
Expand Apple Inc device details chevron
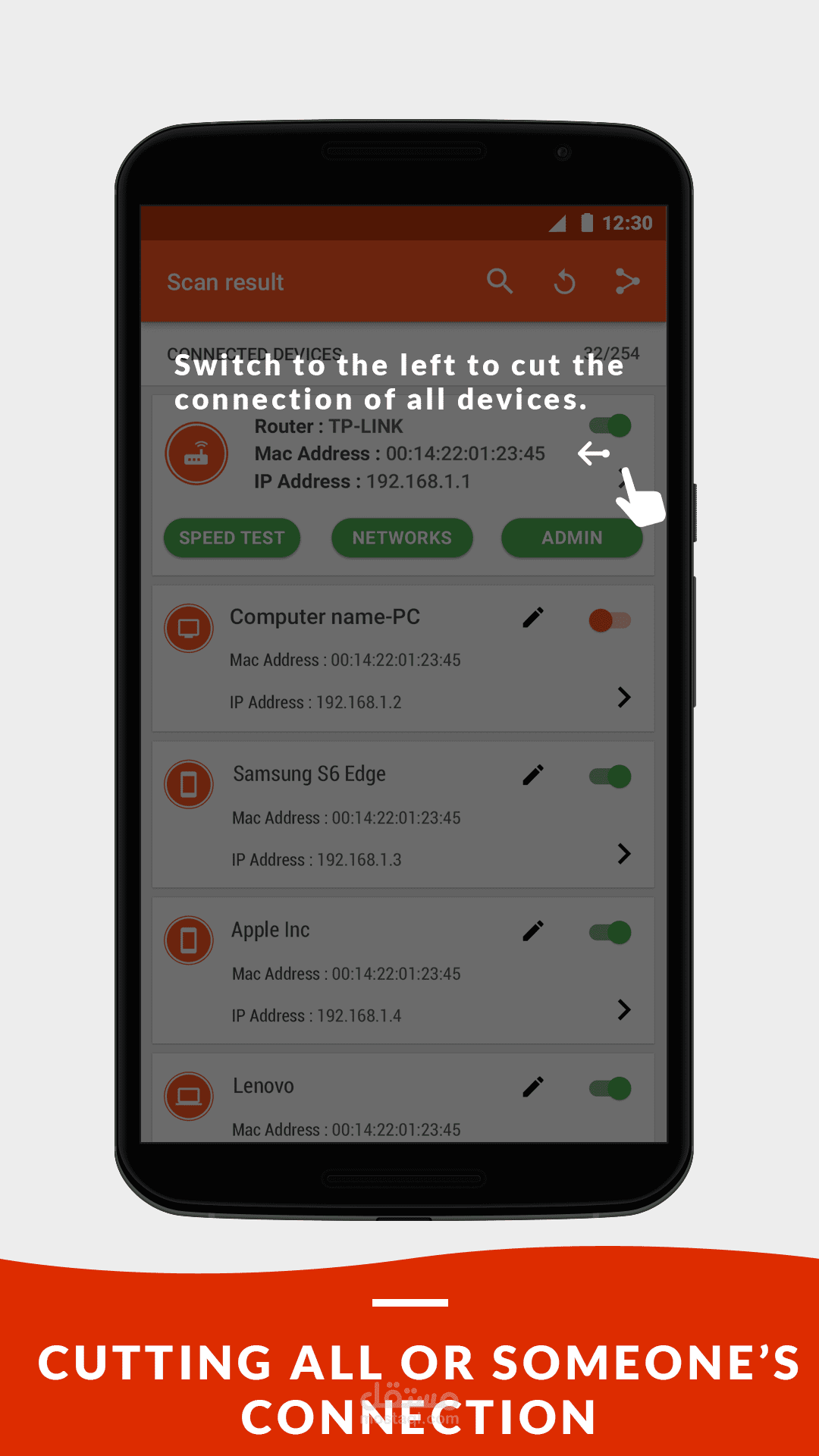coord(624,1010)
